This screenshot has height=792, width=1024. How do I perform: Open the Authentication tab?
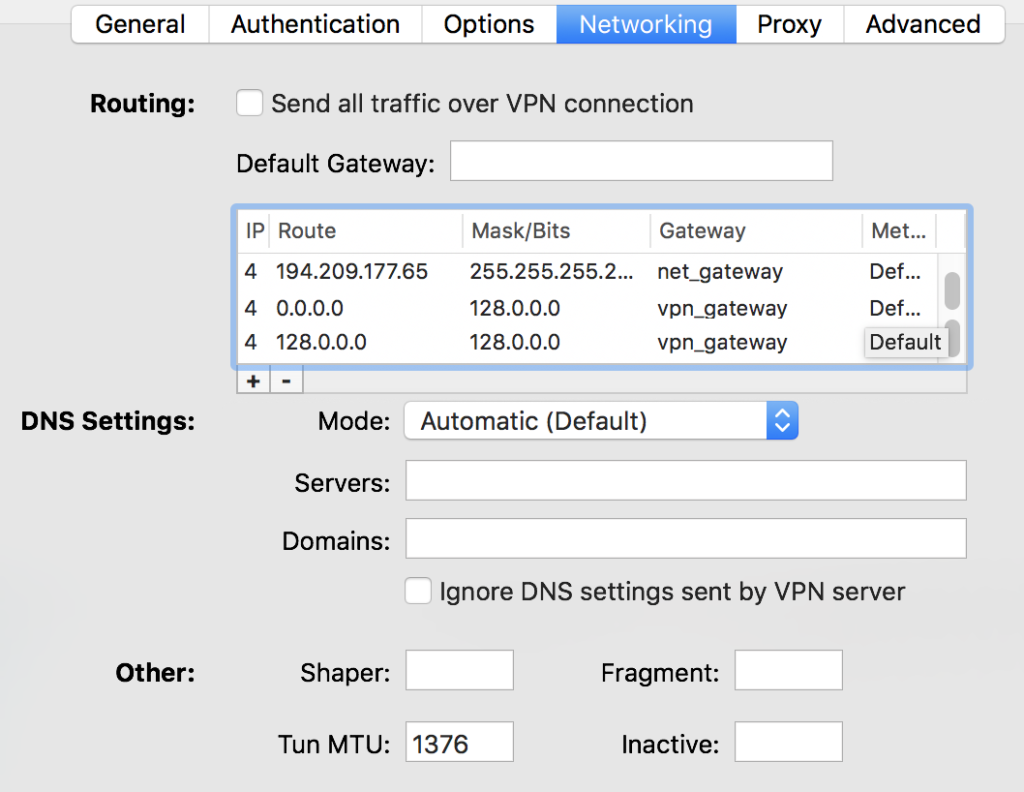tap(315, 24)
